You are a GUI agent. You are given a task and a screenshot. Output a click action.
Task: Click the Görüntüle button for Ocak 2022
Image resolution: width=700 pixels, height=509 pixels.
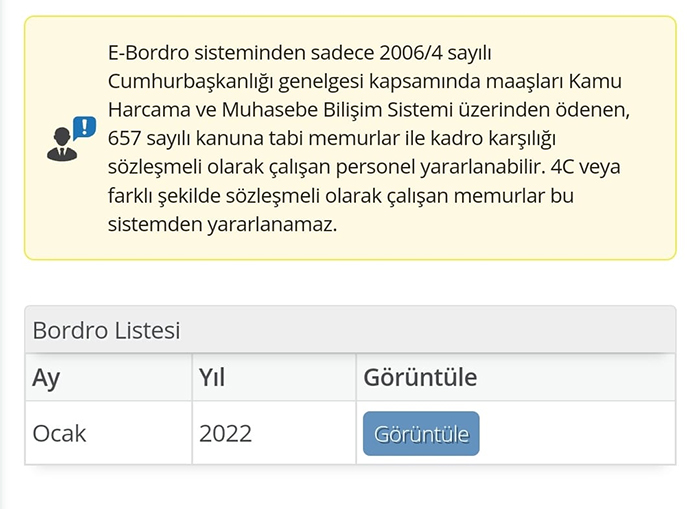point(421,434)
